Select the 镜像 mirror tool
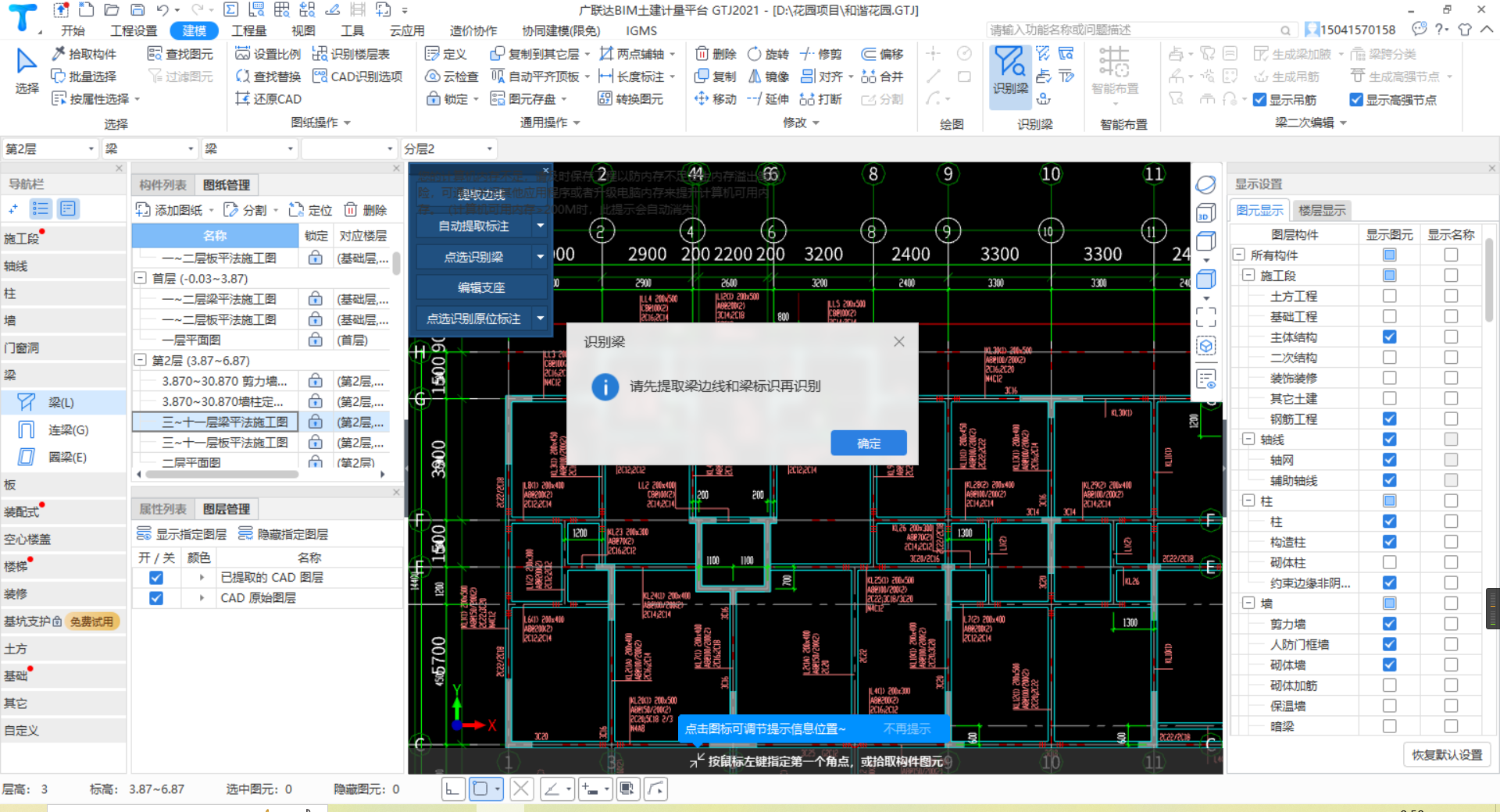The width and height of the screenshot is (1500, 812). click(x=768, y=77)
